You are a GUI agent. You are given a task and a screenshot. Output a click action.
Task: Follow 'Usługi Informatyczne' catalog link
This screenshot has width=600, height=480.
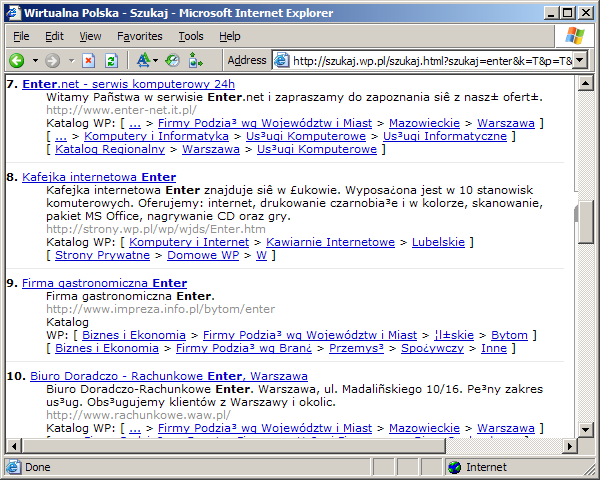[x=445, y=136]
